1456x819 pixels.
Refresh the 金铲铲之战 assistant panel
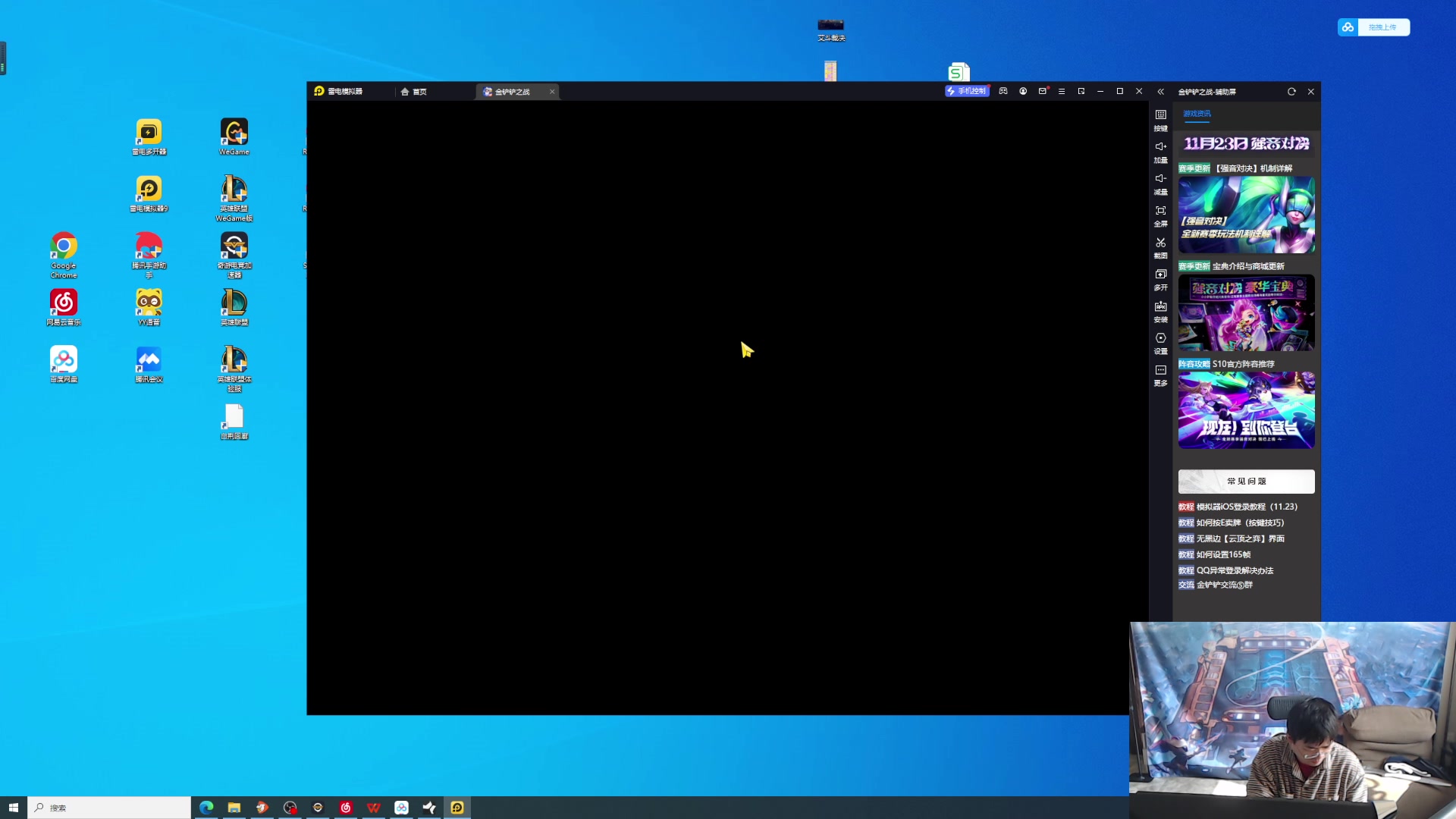click(1291, 91)
